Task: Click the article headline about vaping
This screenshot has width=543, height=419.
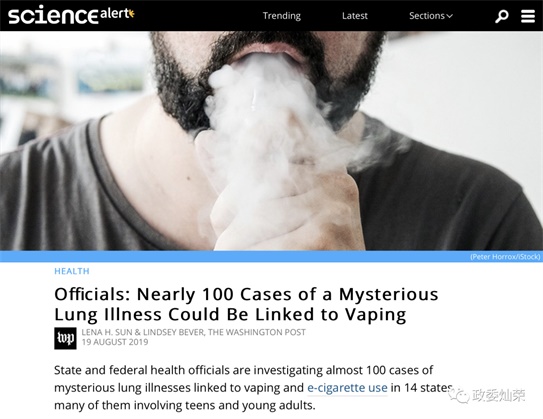Action: pyautogui.click(x=246, y=304)
